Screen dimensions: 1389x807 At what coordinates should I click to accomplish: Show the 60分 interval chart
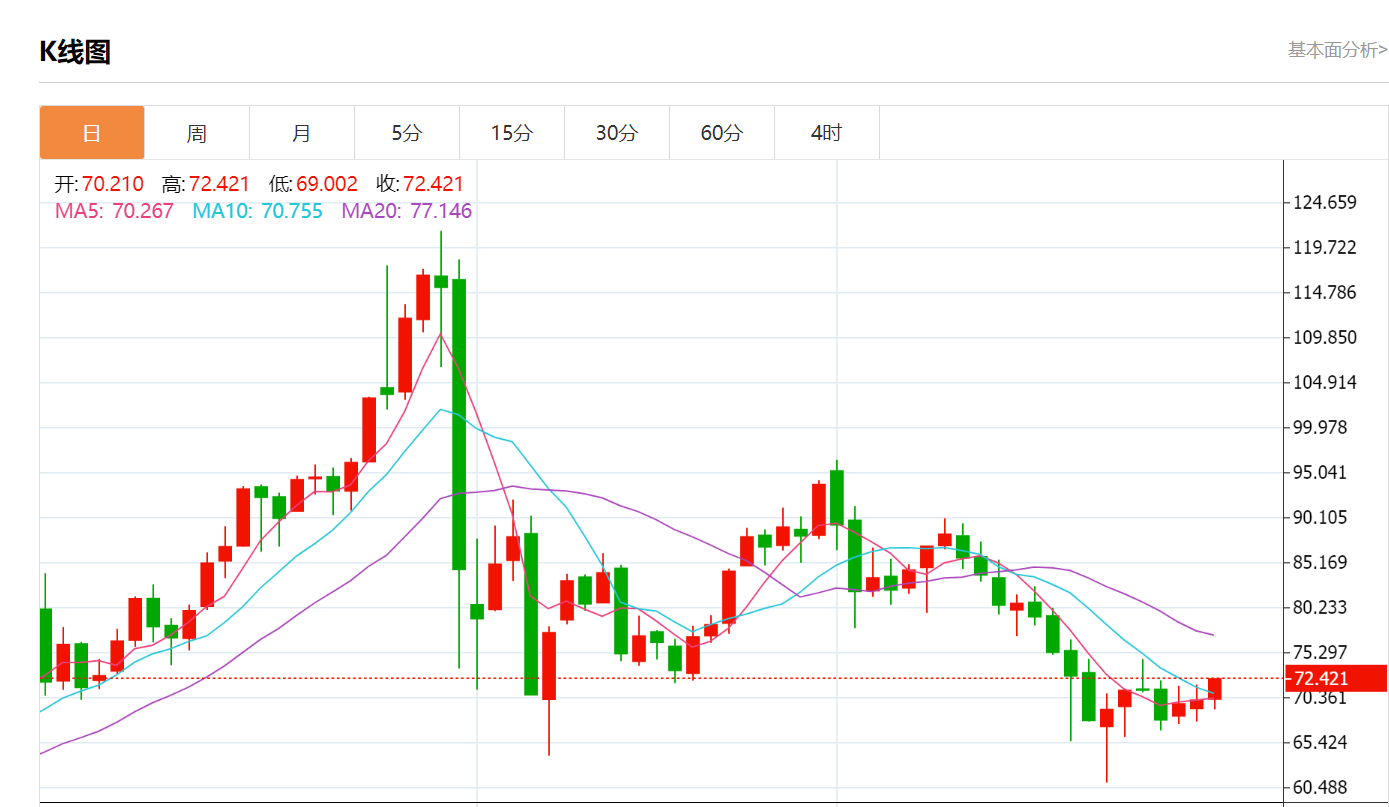coord(722,133)
